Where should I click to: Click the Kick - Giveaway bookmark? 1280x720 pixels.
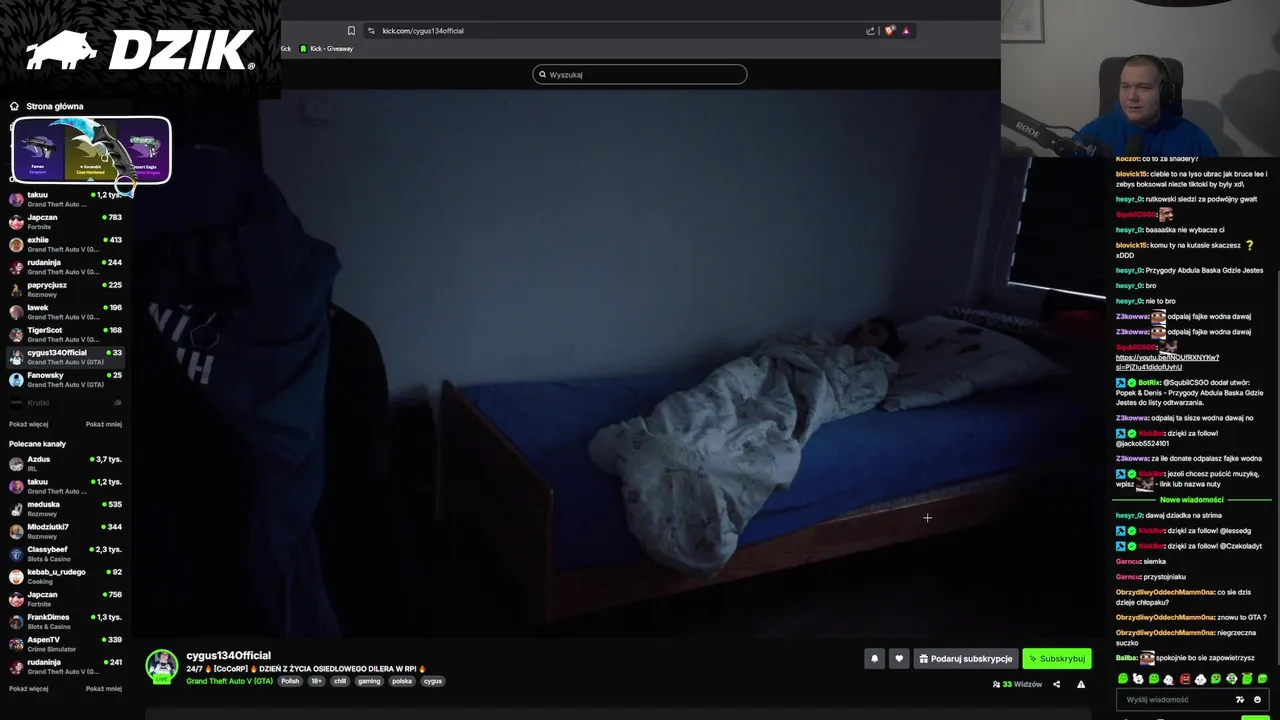point(327,49)
